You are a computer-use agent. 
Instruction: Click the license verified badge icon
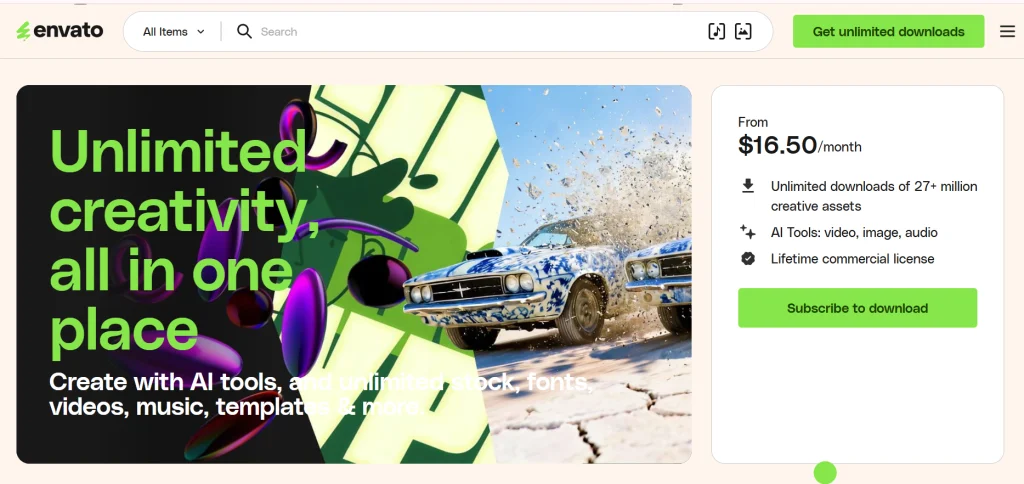tap(748, 259)
